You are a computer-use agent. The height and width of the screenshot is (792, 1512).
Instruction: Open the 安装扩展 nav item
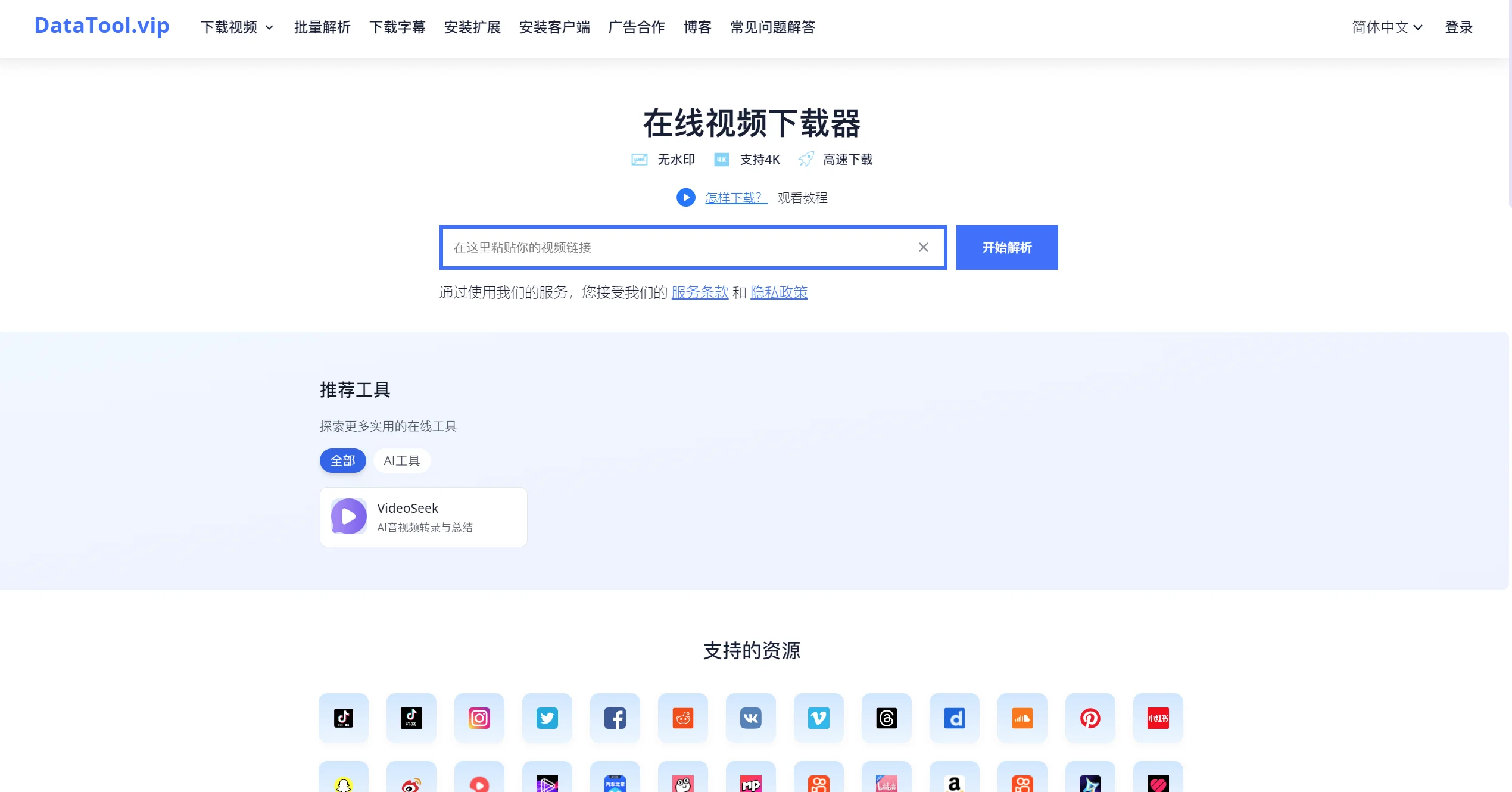472,27
